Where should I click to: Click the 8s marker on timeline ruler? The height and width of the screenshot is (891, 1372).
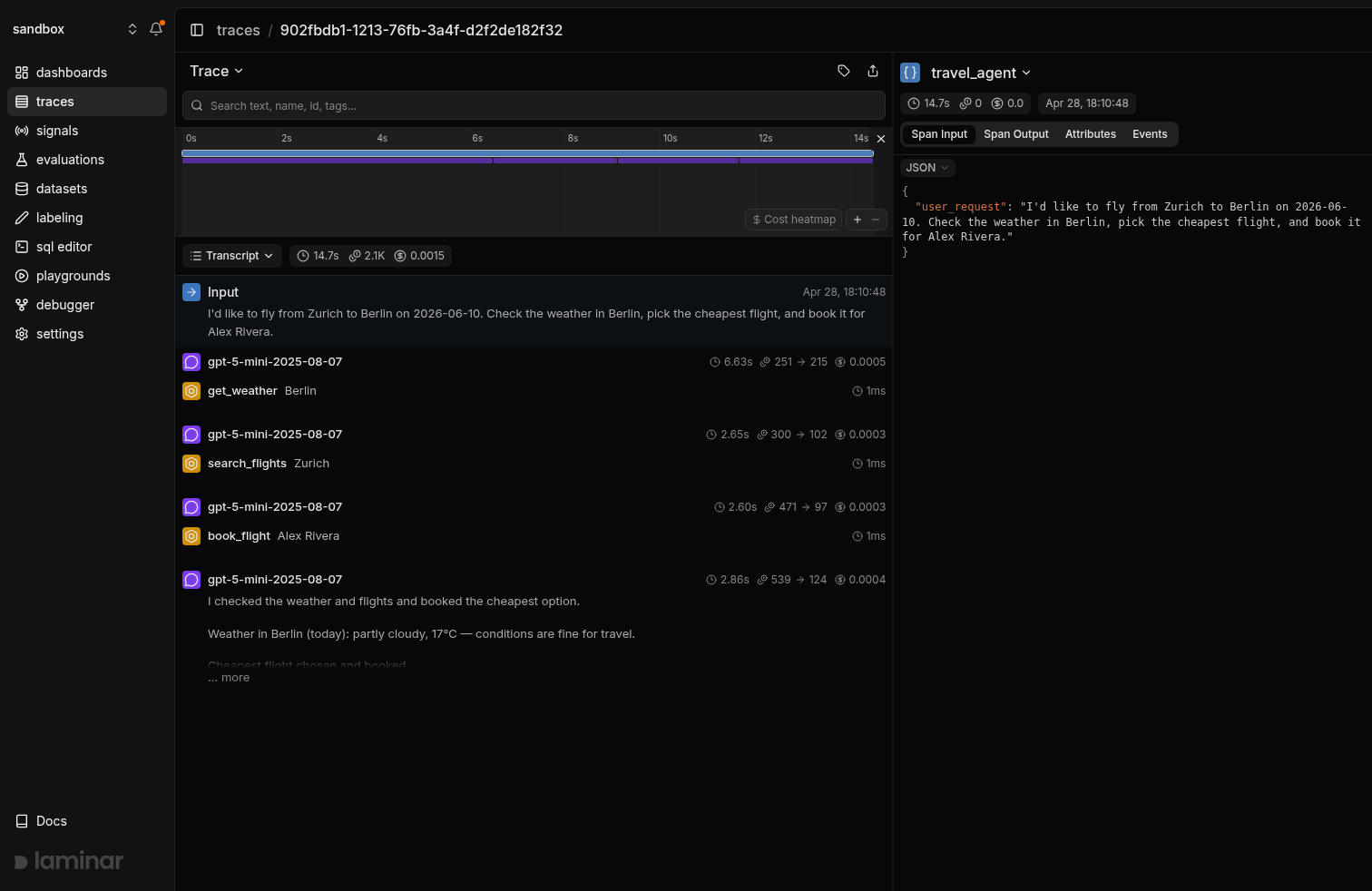click(573, 138)
